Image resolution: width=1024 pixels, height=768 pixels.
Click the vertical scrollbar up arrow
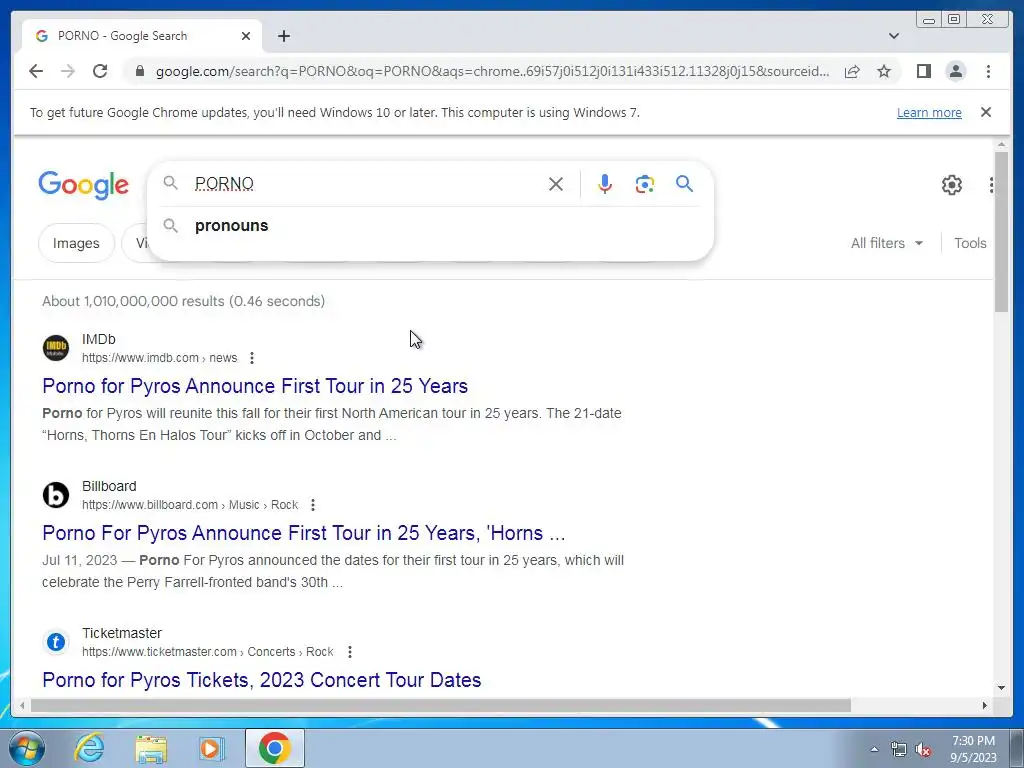pos(1001,144)
